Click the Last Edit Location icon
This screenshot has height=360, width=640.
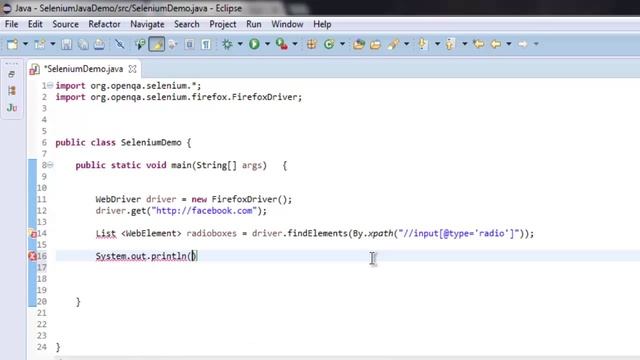[479, 44]
